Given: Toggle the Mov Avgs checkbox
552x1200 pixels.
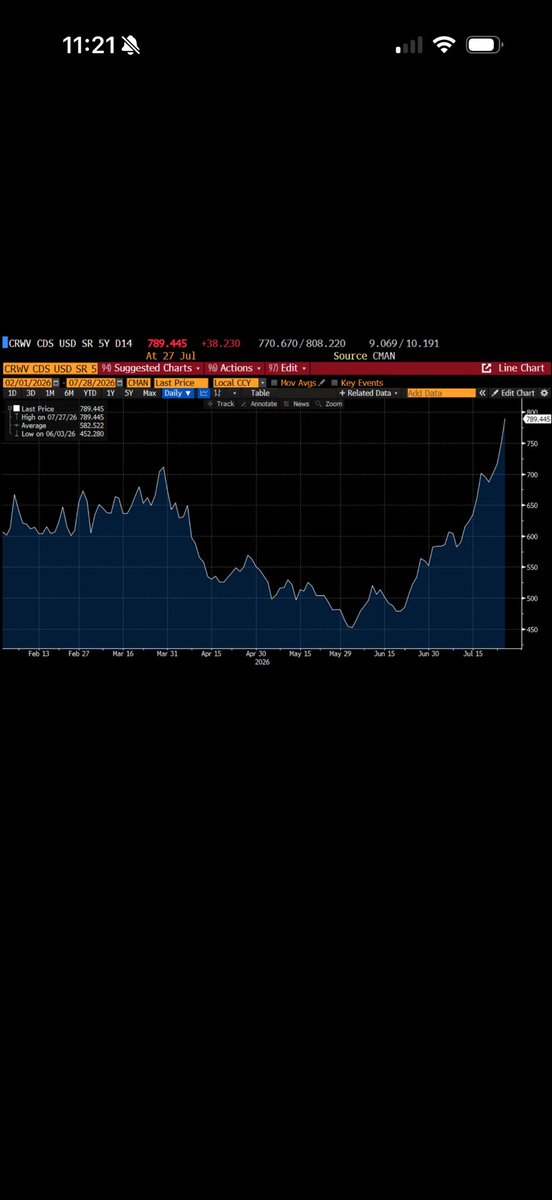Looking at the screenshot, I should (275, 382).
